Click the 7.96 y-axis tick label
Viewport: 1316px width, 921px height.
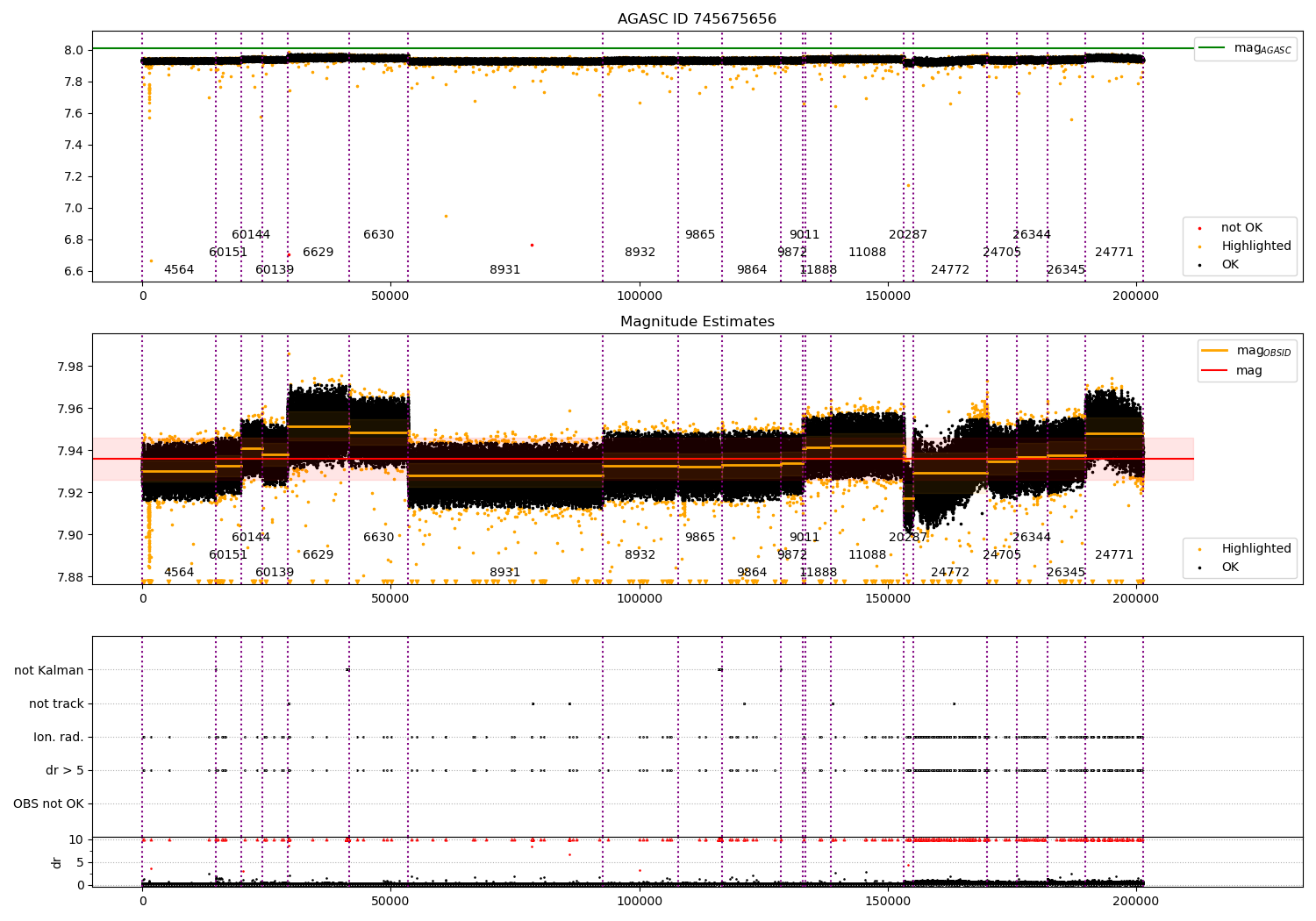tap(70, 409)
